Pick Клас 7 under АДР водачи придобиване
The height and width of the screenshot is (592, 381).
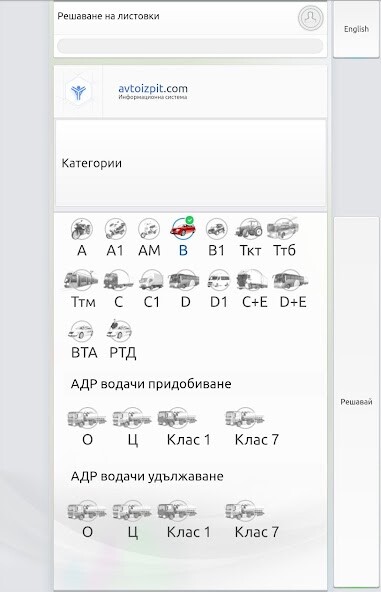pos(245,418)
